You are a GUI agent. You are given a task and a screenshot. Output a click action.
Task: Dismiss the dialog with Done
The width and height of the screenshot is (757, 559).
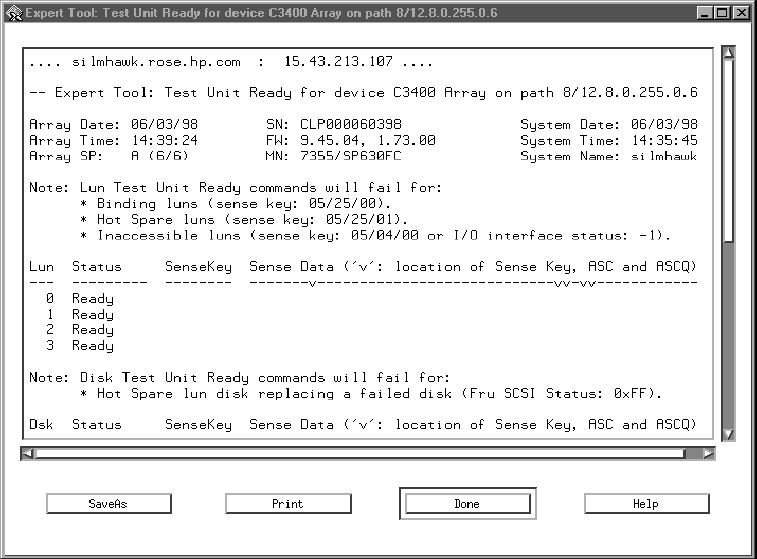[x=466, y=504]
